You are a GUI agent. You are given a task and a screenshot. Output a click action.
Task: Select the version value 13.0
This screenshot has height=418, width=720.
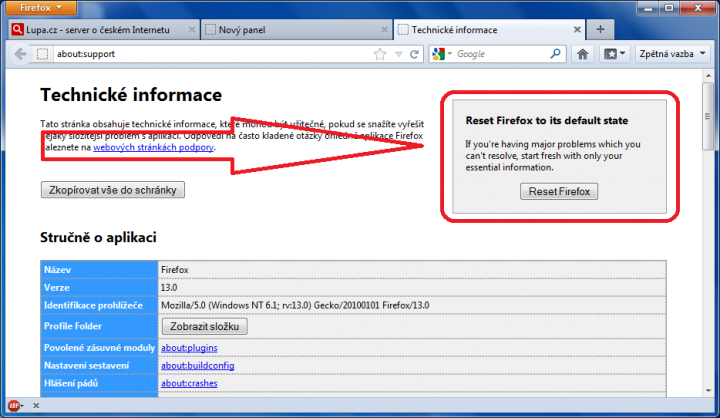tap(169, 288)
